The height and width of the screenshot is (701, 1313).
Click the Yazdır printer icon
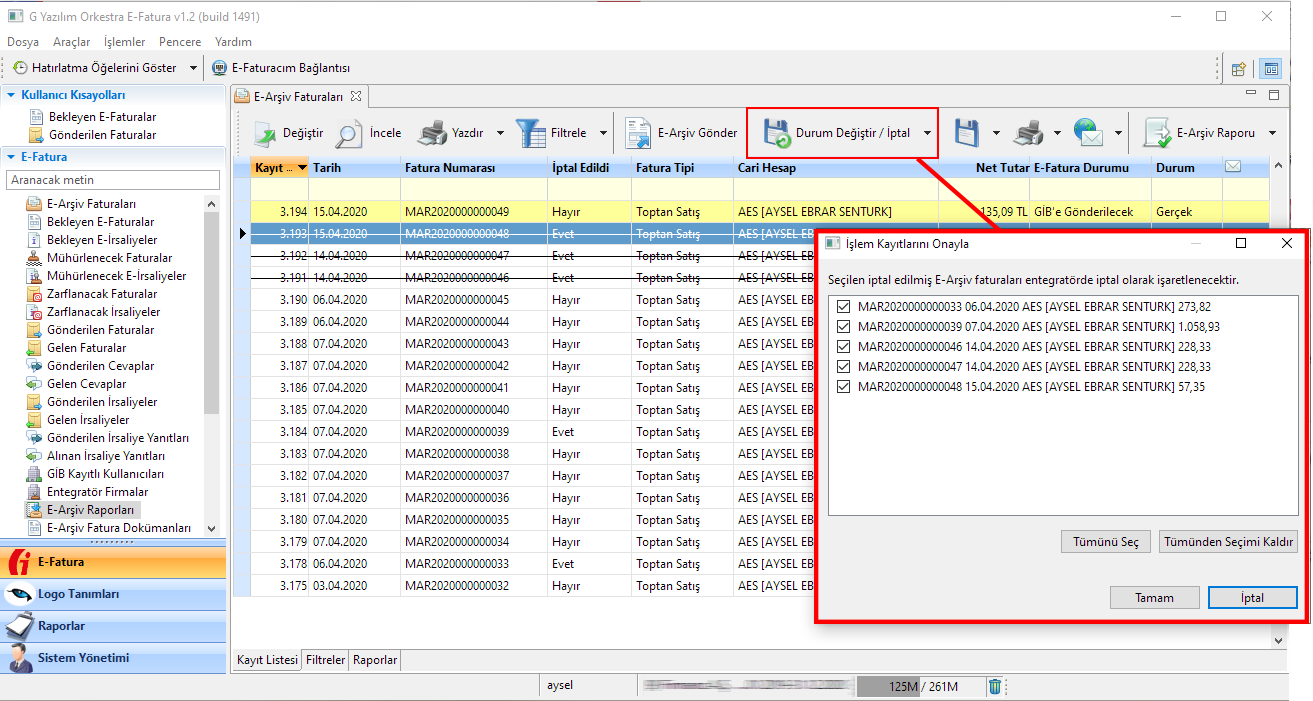click(x=432, y=133)
